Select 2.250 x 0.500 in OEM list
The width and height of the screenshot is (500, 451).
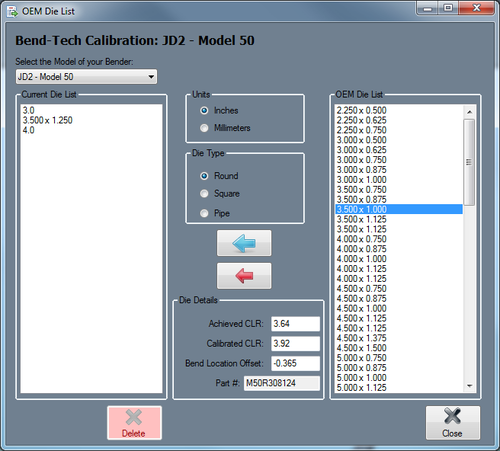click(399, 110)
